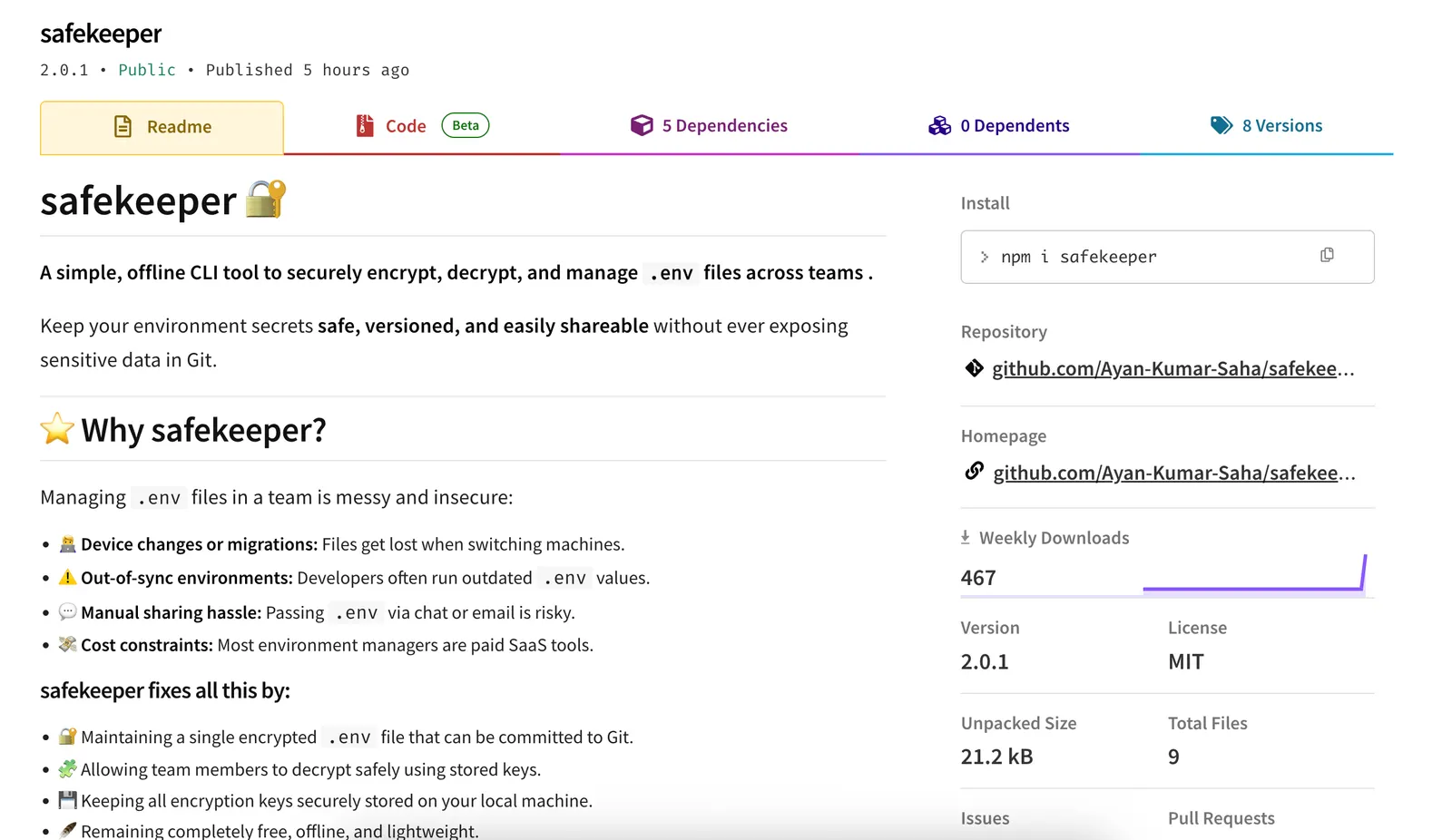Click the Total Files value 9
The width and height of the screenshot is (1452, 840).
[1173, 757]
